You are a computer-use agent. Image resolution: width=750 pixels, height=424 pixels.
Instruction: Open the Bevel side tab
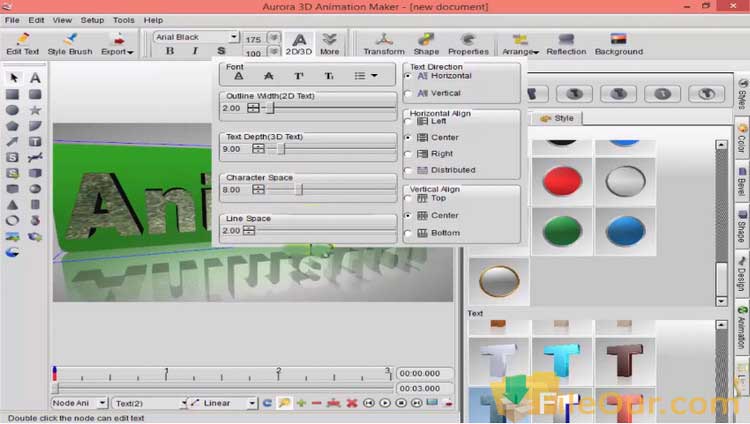742,182
